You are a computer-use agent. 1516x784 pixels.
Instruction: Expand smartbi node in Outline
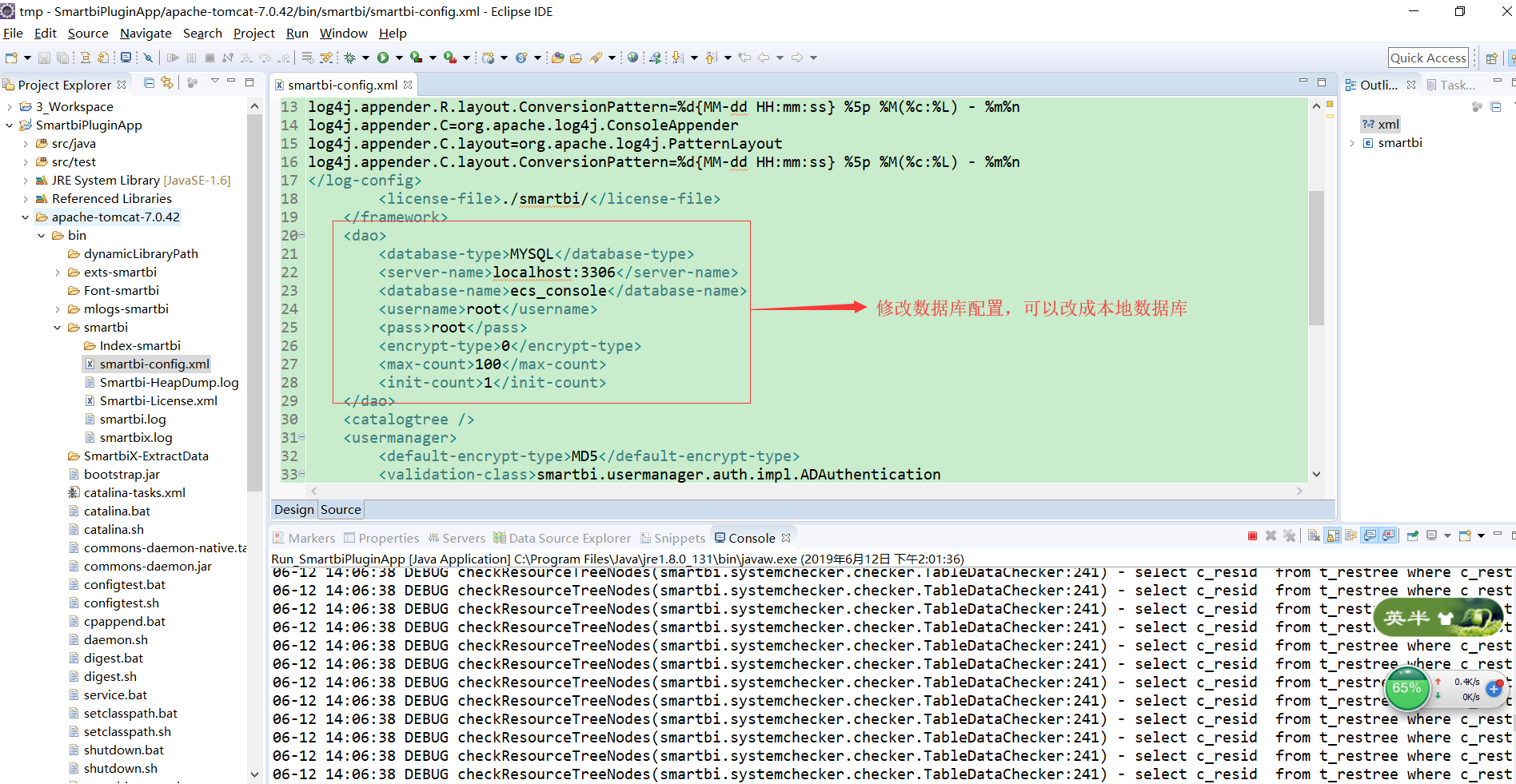pos(1352,143)
